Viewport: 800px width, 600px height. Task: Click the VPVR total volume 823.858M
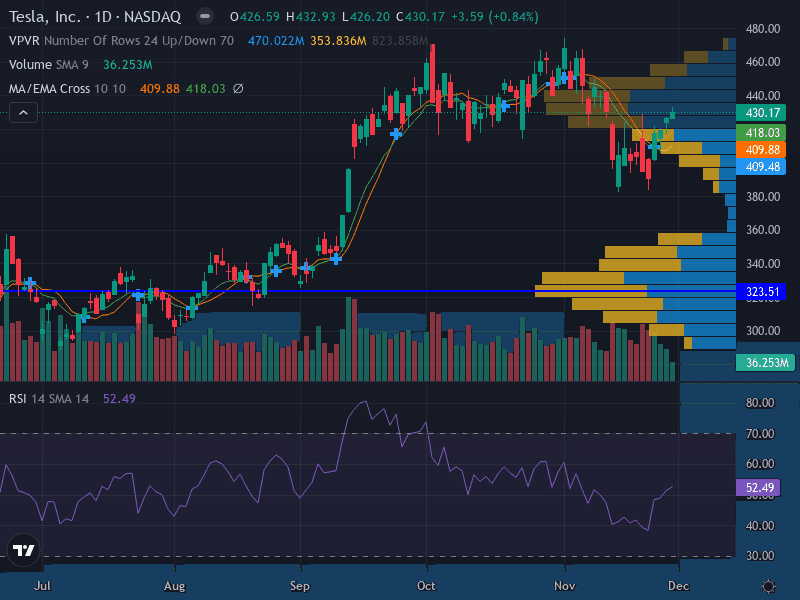coord(401,41)
